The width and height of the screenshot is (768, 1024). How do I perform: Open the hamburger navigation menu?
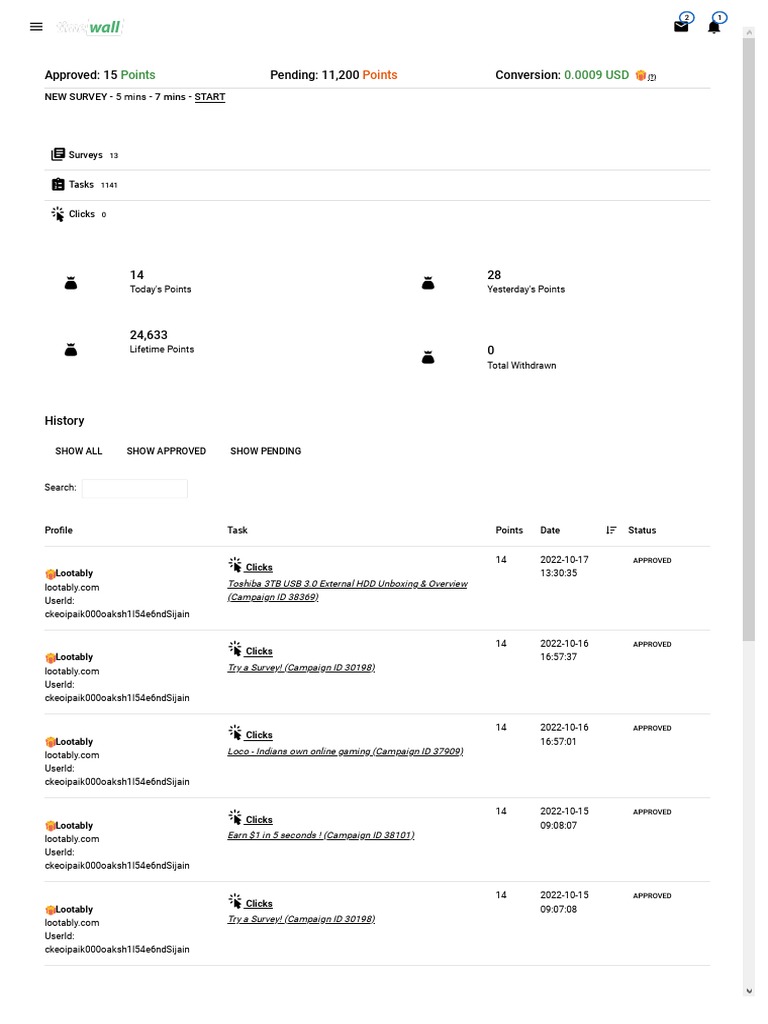(x=37, y=27)
